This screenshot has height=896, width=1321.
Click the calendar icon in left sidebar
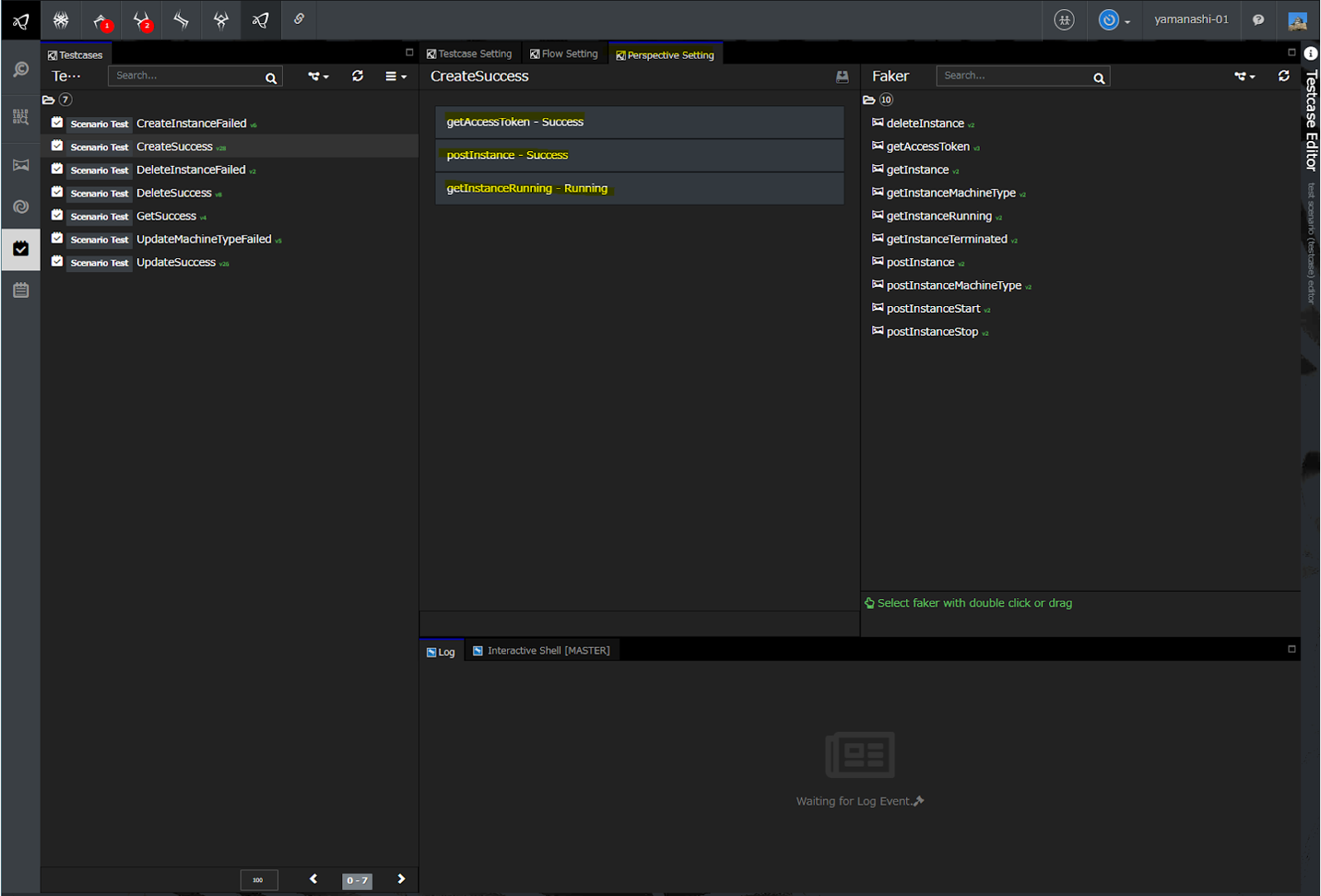pos(21,290)
